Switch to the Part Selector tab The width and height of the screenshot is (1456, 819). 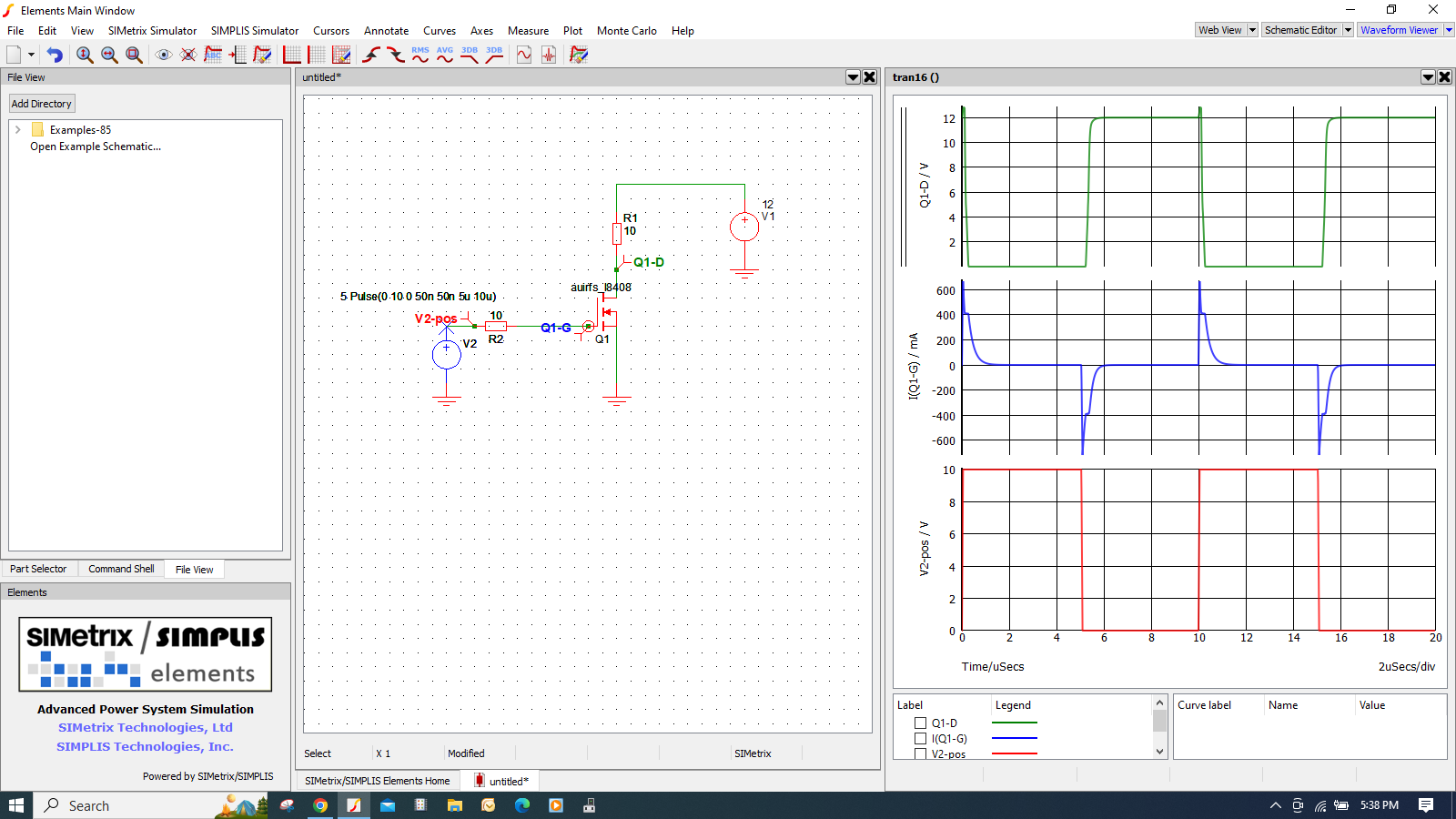(38, 569)
